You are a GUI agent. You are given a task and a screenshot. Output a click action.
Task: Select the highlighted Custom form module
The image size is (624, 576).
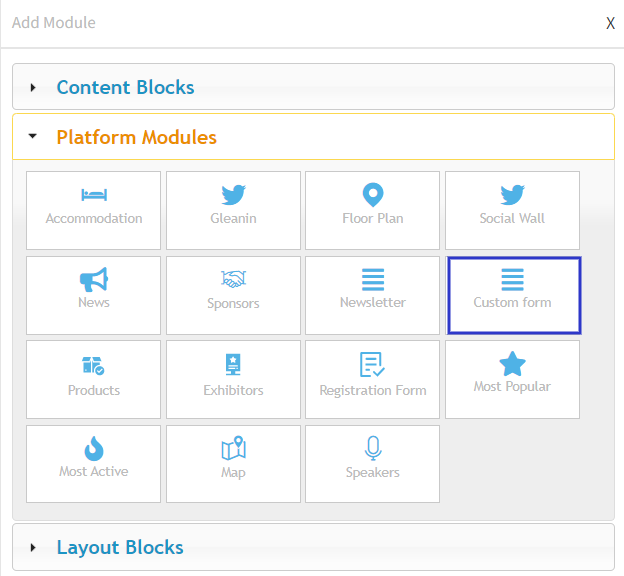coord(514,295)
